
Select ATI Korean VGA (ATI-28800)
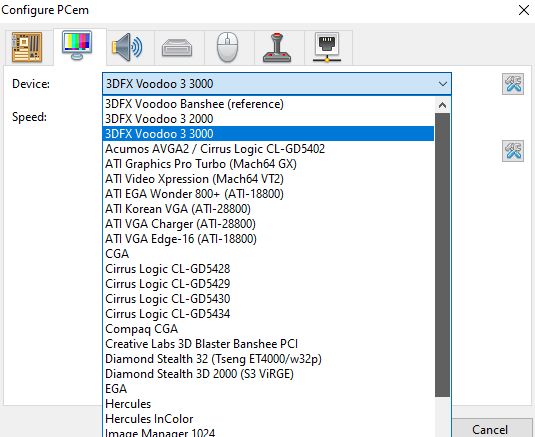click(x=268, y=209)
